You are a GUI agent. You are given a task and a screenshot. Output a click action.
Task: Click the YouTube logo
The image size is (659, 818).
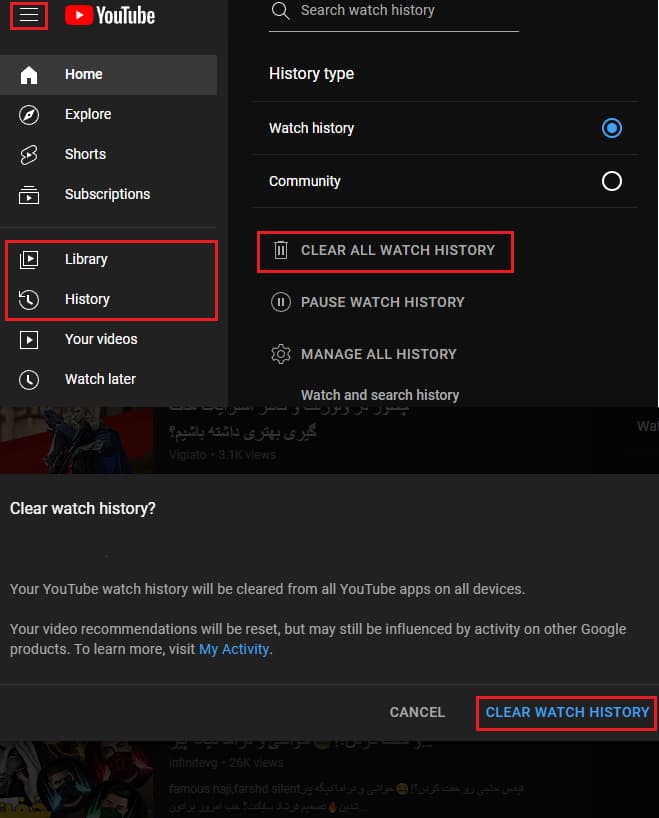[110, 16]
